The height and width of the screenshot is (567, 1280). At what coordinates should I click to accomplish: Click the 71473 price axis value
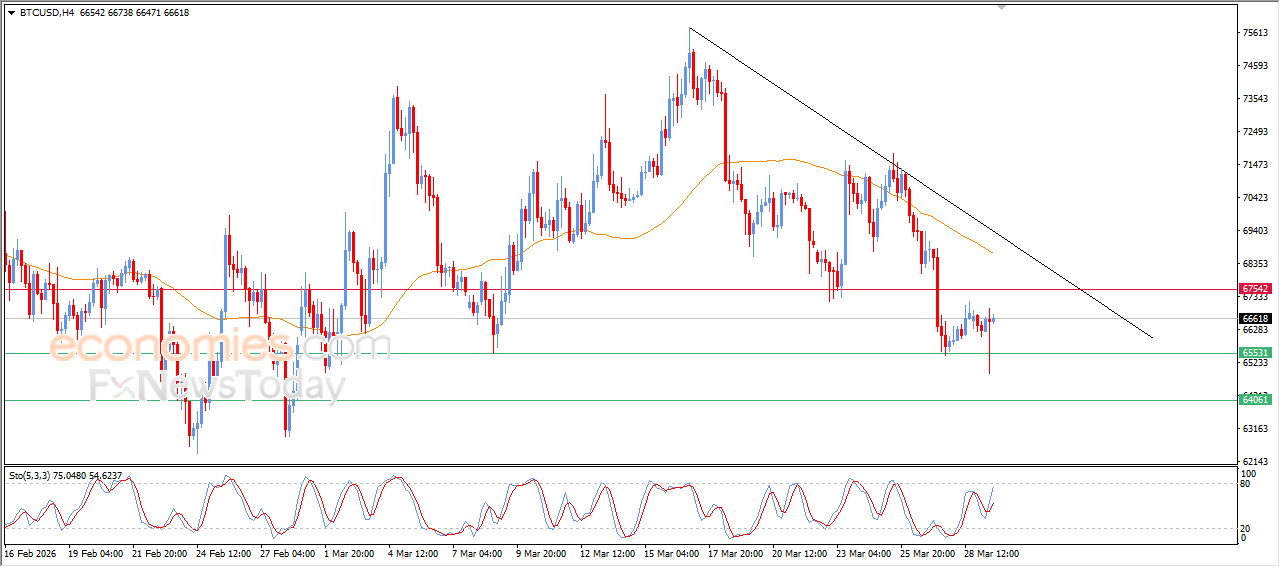[x=1255, y=165]
